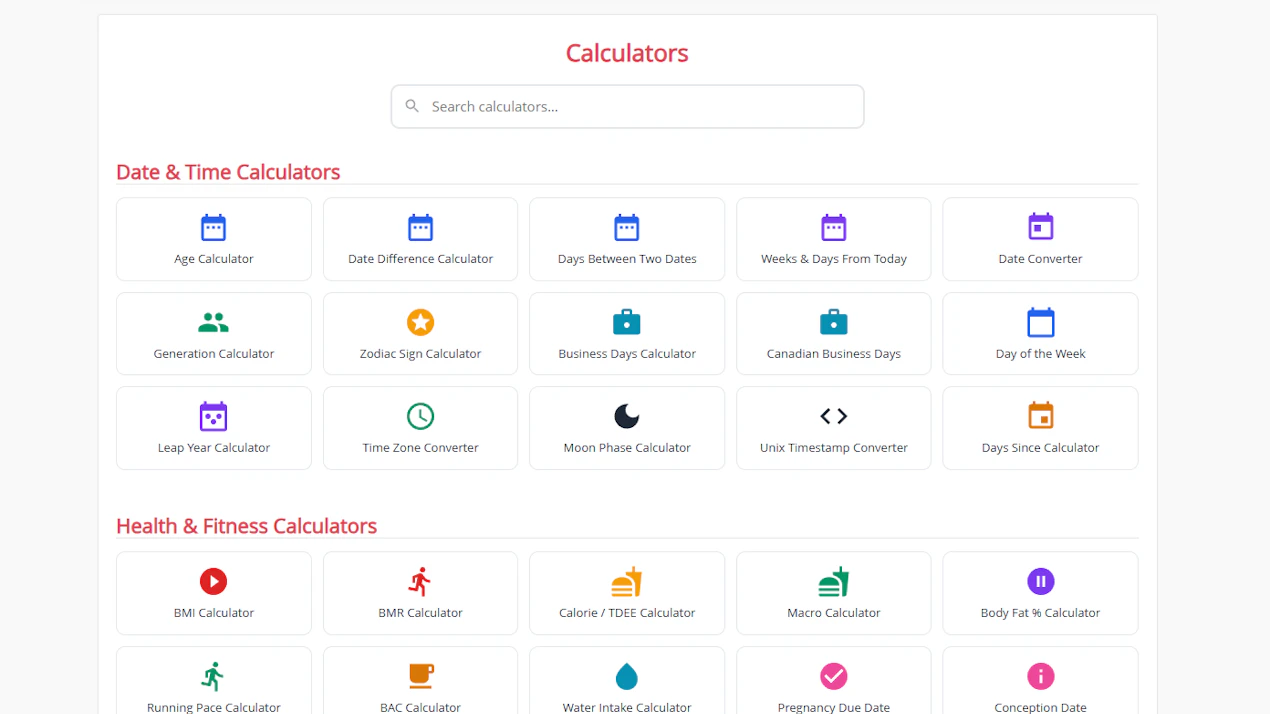
Task: Click the Day of the Week calendar icon
Action: tap(1041, 322)
